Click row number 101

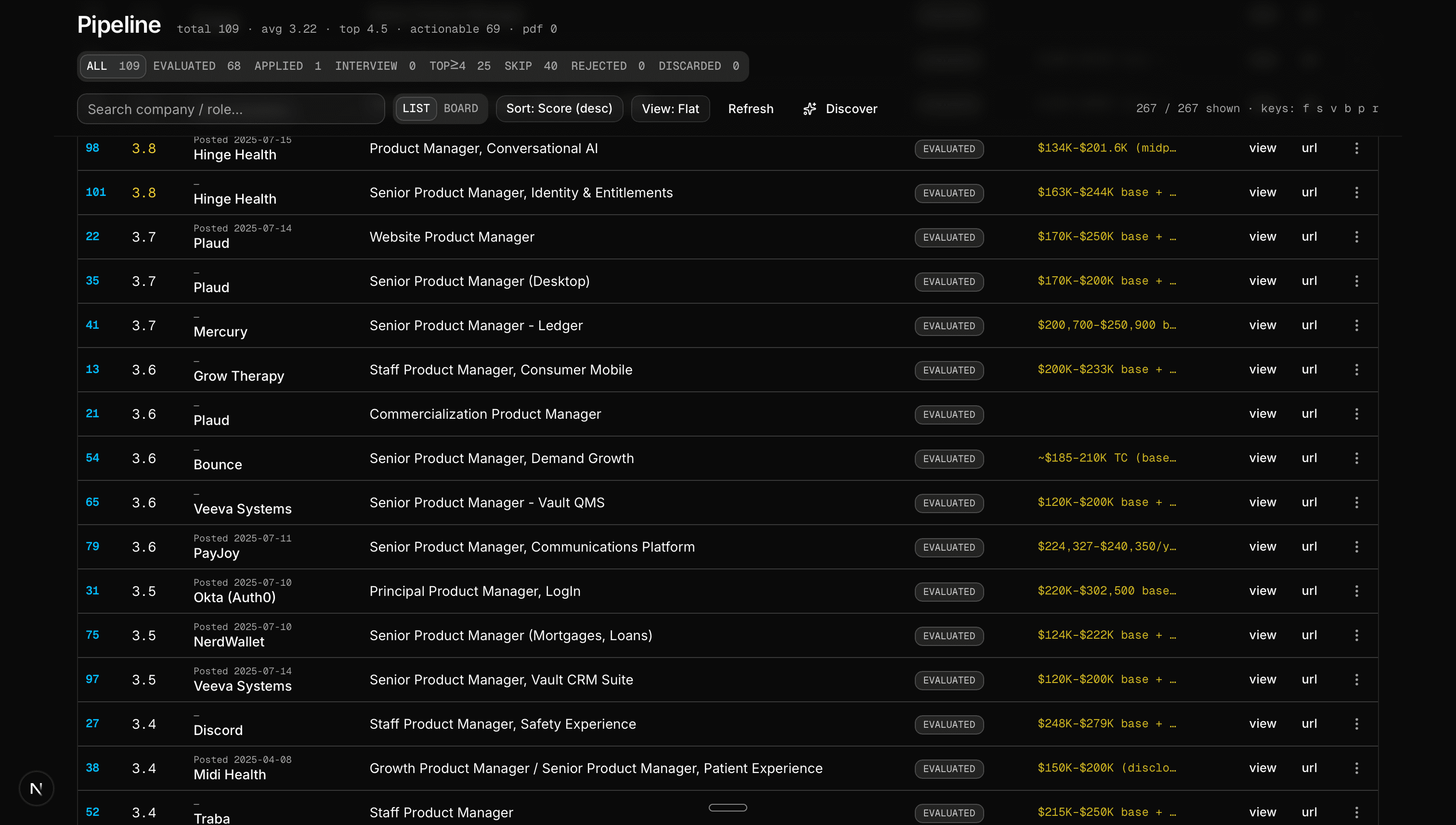(96, 192)
